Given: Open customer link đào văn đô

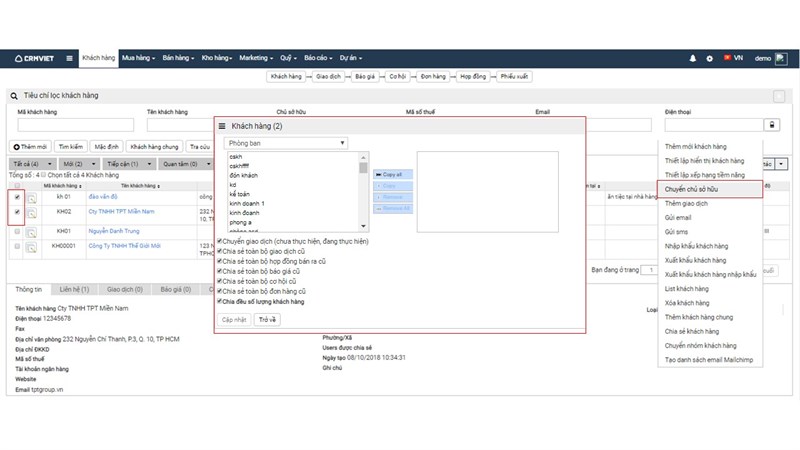Looking at the screenshot, I should pyautogui.click(x=103, y=196).
